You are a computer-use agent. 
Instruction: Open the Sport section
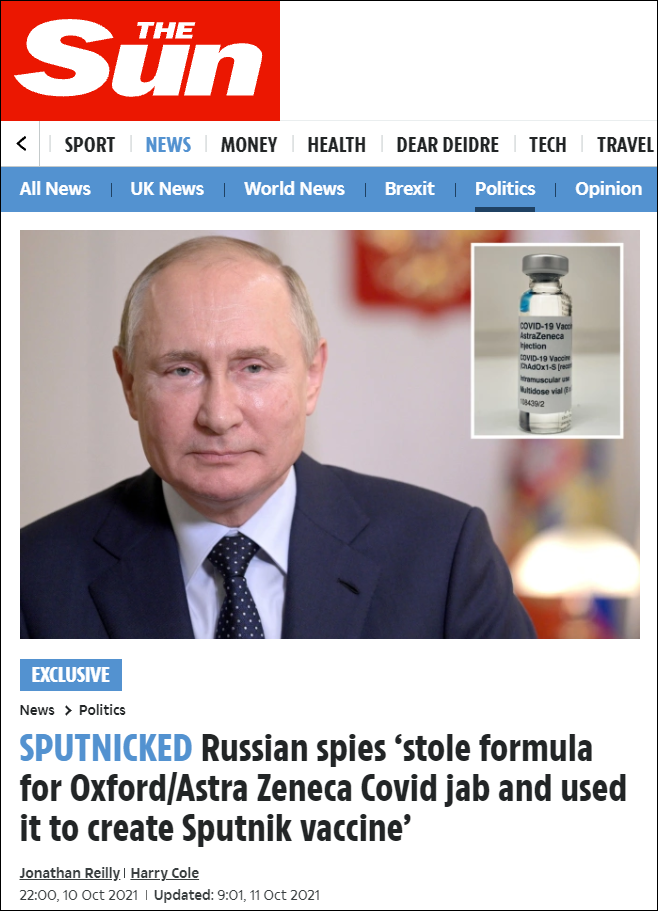click(89, 145)
